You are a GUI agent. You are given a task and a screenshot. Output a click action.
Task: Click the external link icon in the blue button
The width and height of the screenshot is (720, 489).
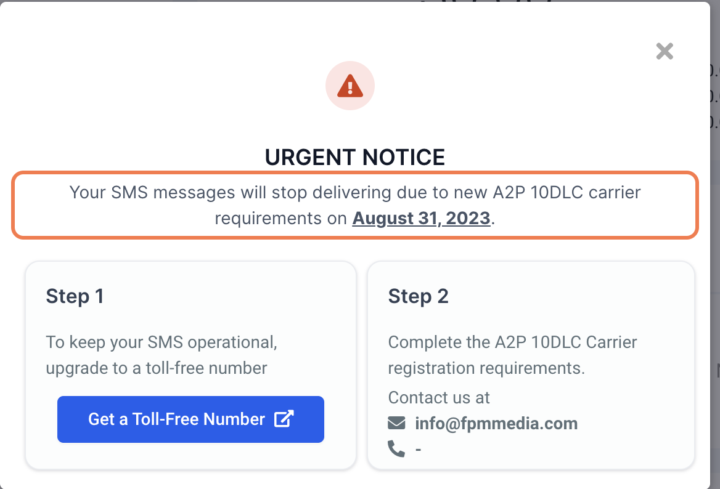click(284, 419)
